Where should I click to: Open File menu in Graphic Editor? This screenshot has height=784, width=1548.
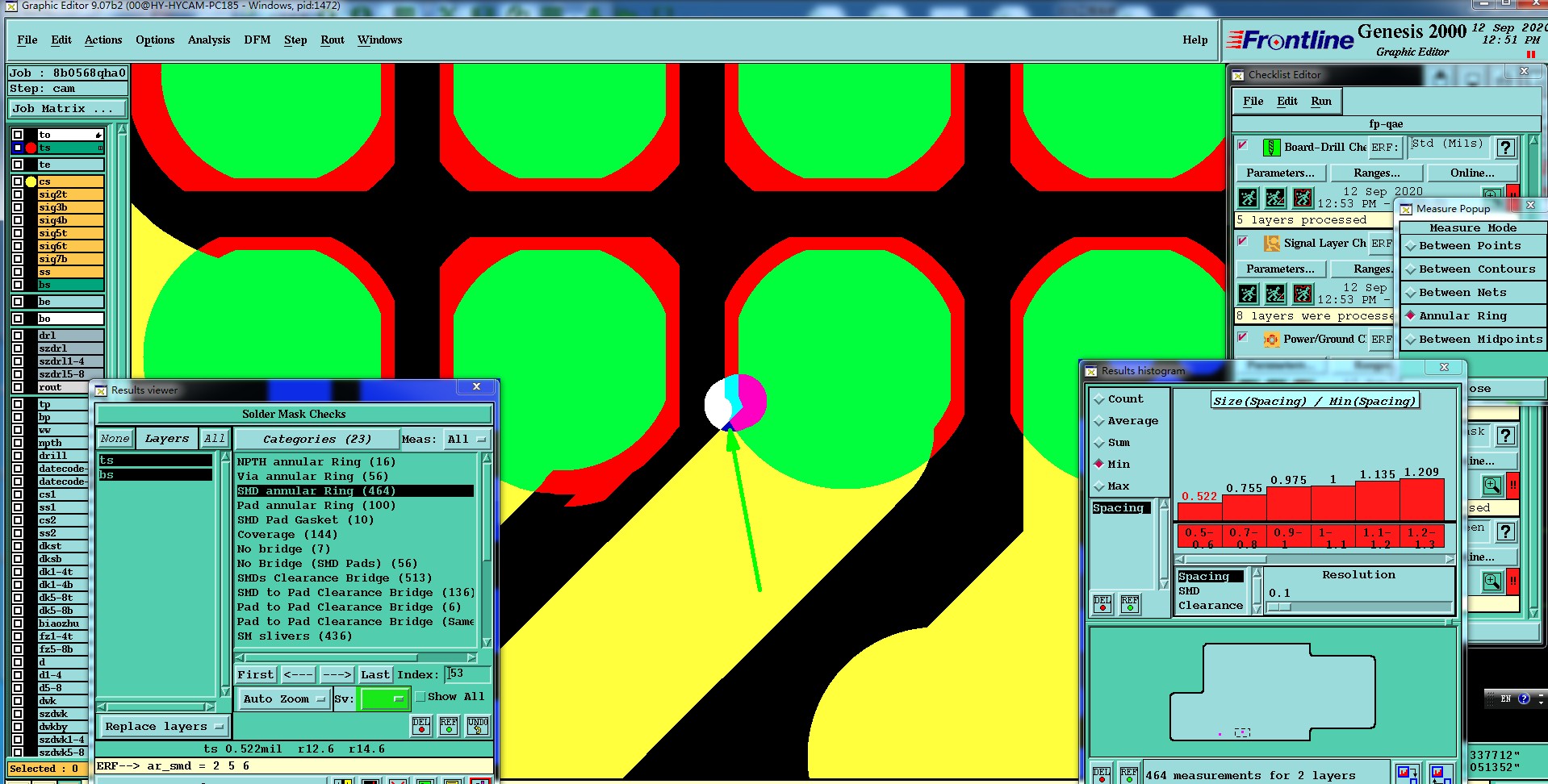point(27,40)
